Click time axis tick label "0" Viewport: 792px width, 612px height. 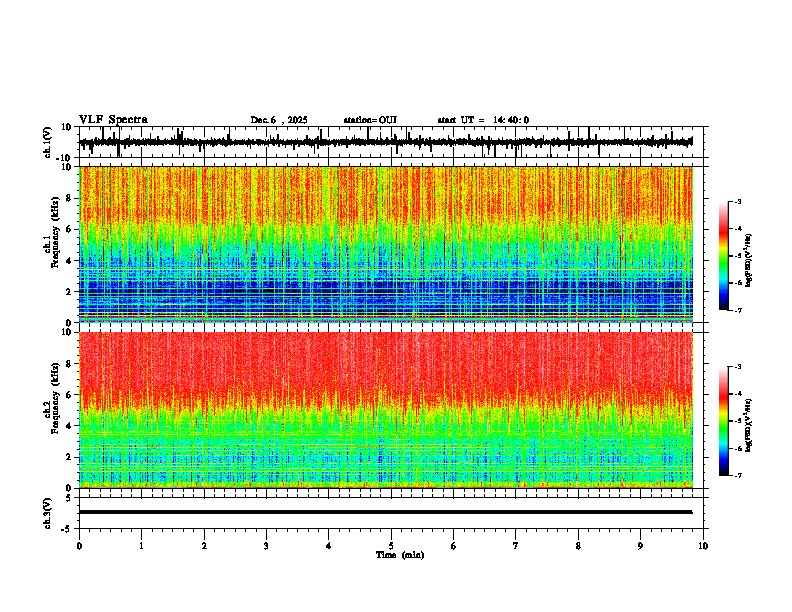tap(79, 546)
